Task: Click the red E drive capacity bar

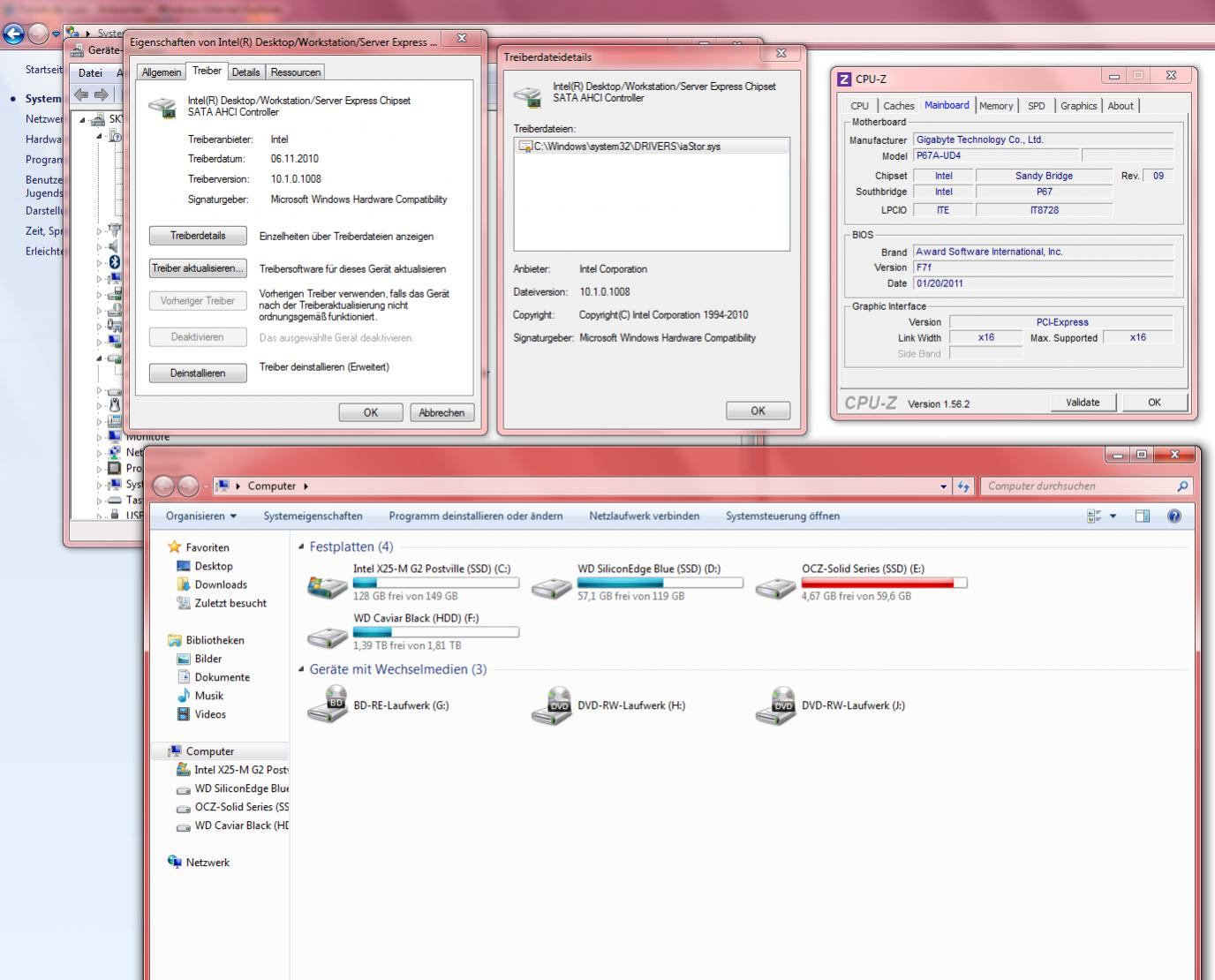Action: coord(884,583)
